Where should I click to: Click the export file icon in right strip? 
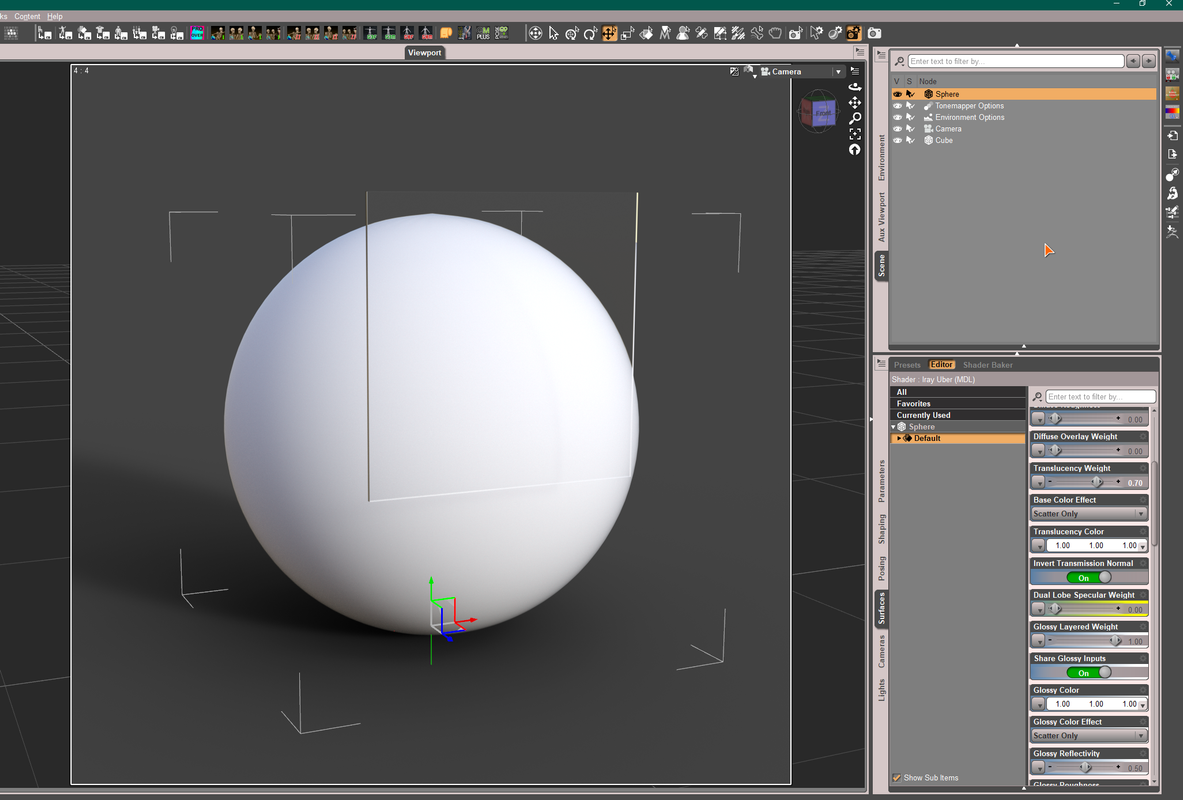[1172, 154]
